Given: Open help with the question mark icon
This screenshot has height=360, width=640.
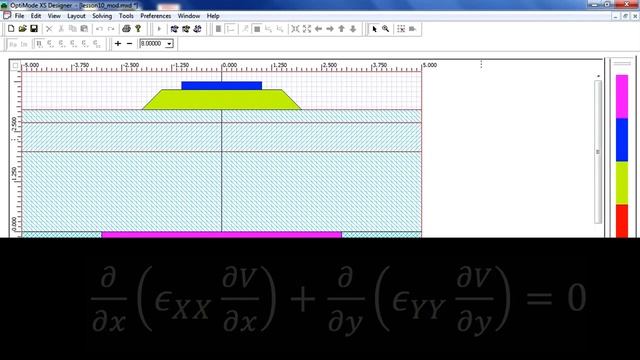Looking at the screenshot, I should (138, 29).
